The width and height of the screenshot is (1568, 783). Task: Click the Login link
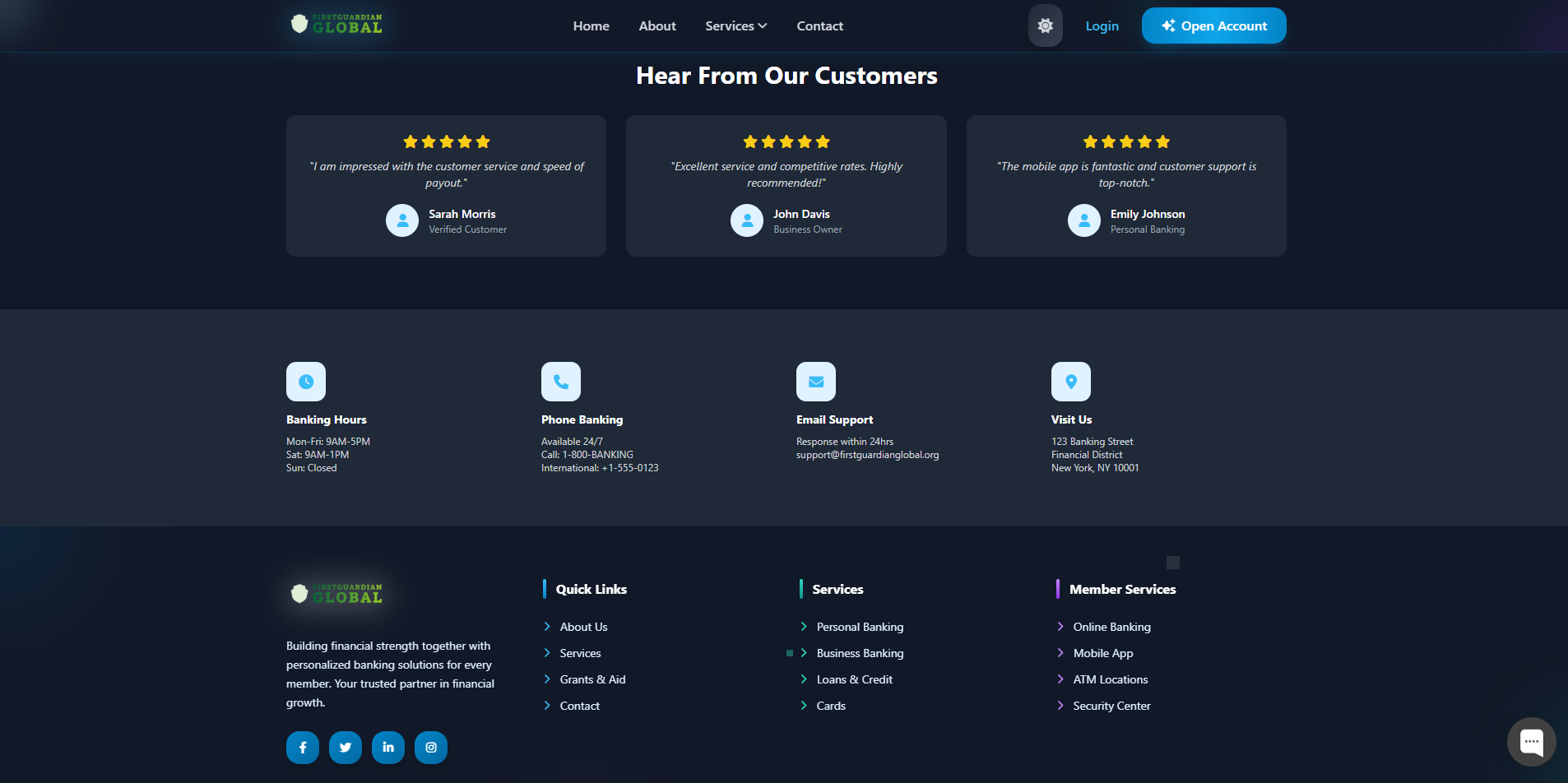[1102, 25]
